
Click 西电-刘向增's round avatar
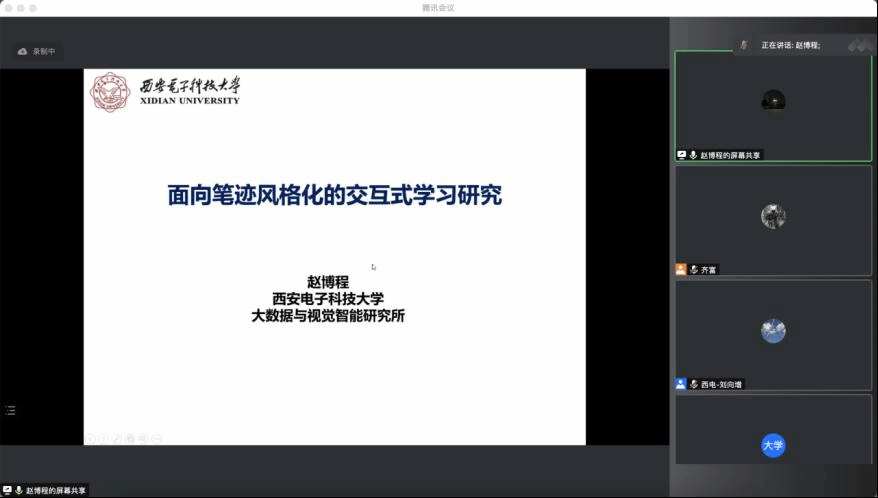coord(772,331)
